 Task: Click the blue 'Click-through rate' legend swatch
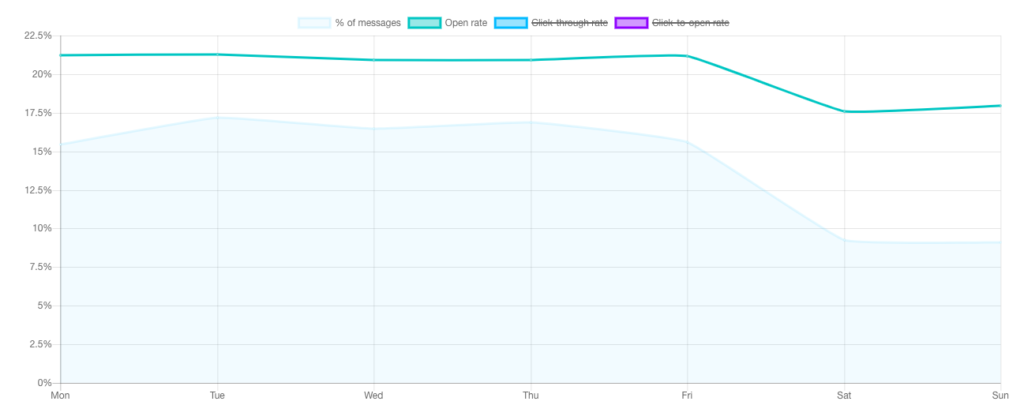(510, 22)
